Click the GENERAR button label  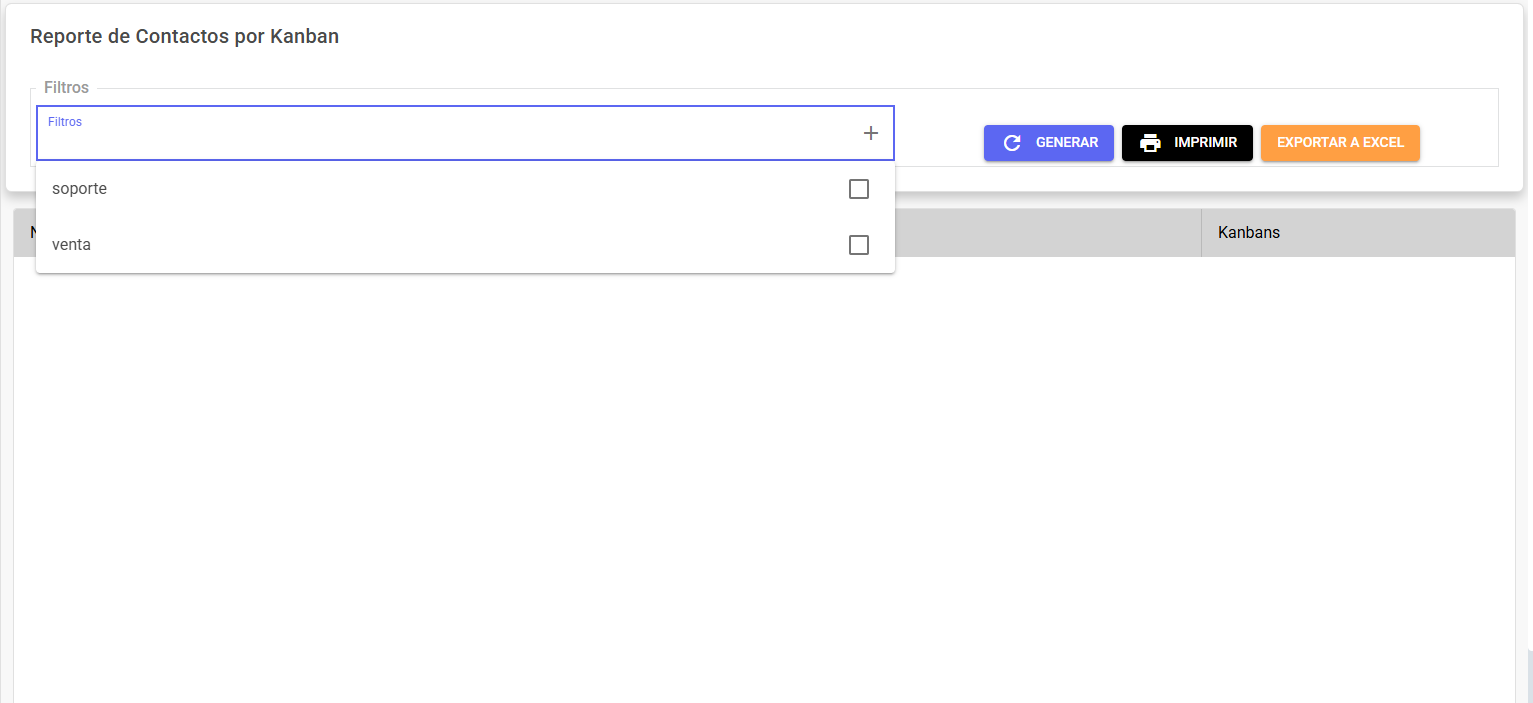1067,143
